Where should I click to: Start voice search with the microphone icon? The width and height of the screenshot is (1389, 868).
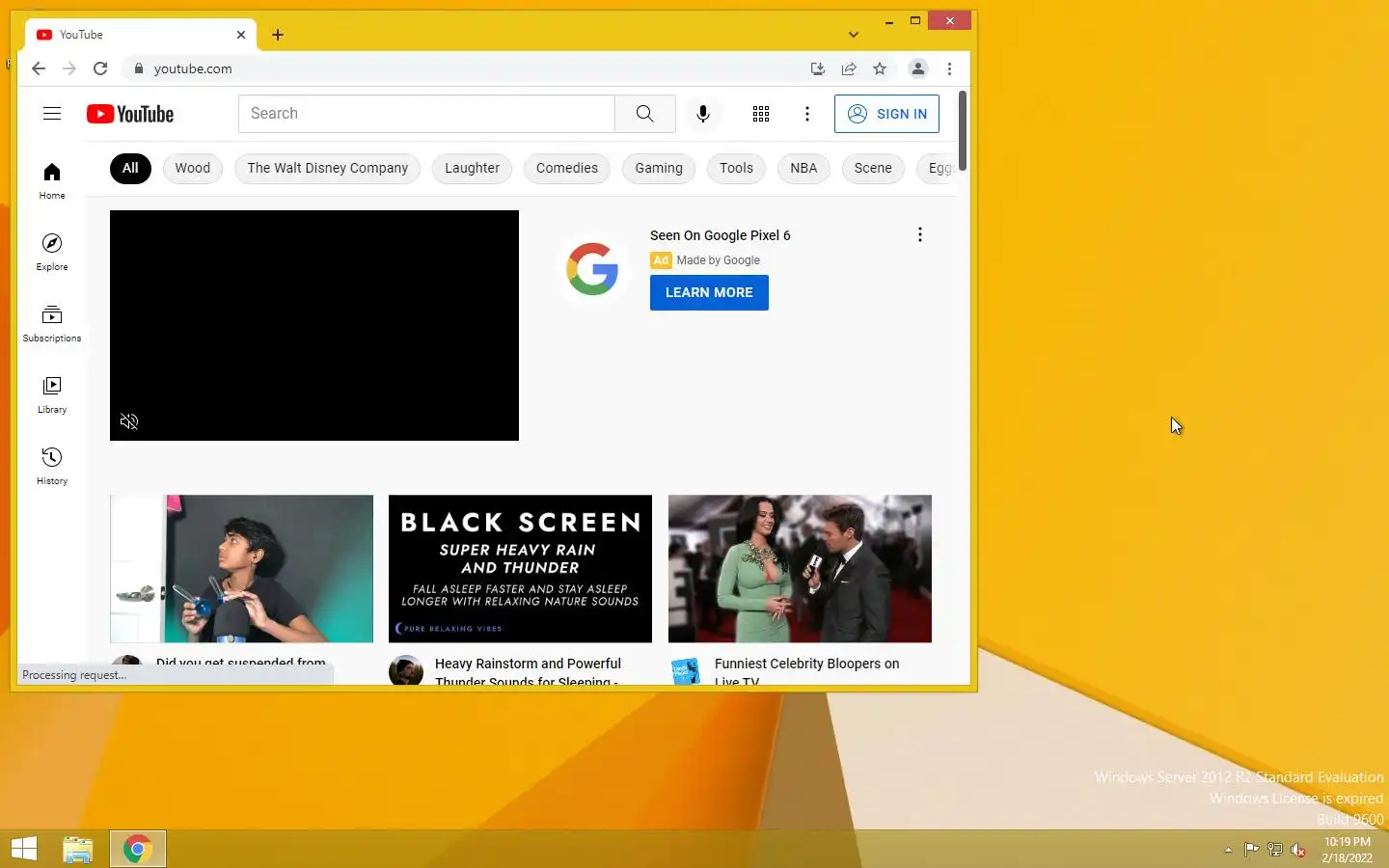[703, 114]
